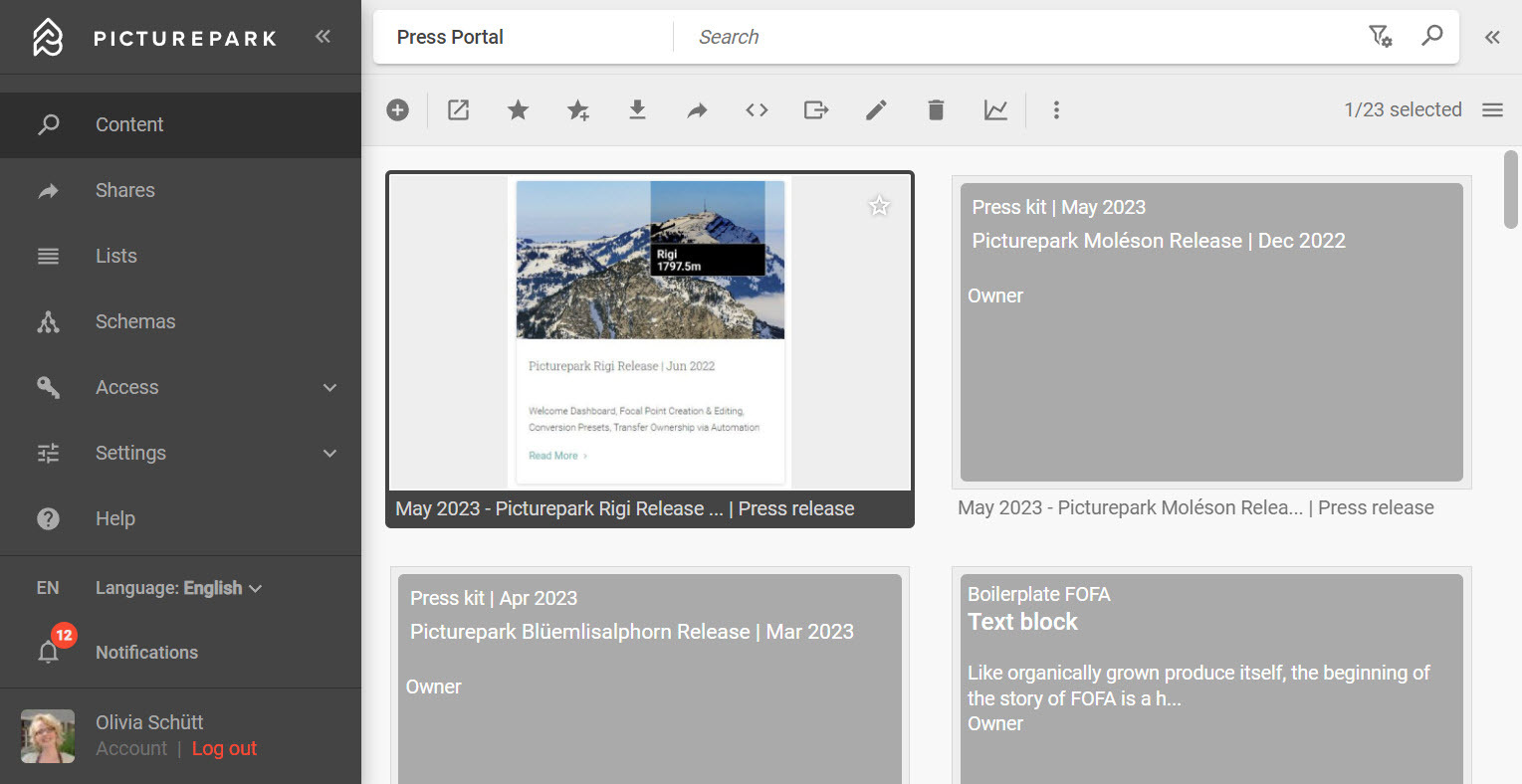Click the content list vertical scrollbar
Screen dimensions: 1522x784
[x=1511, y=189]
